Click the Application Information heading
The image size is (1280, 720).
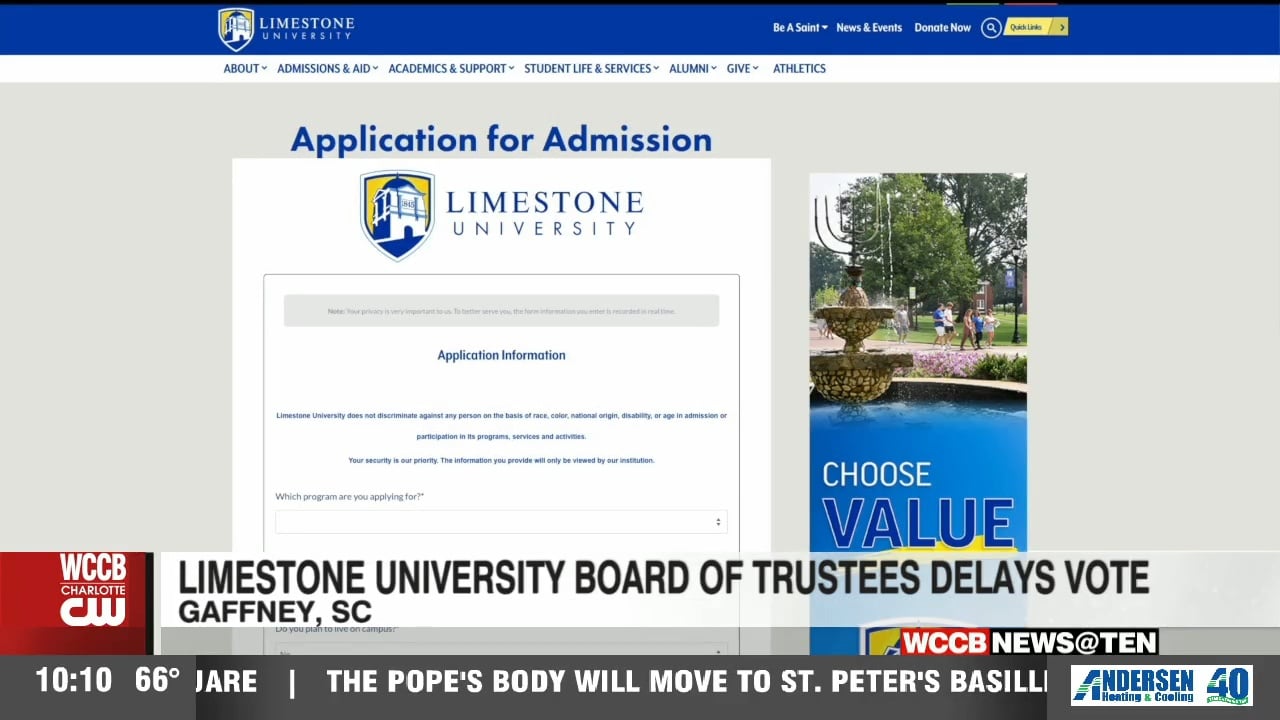point(501,355)
